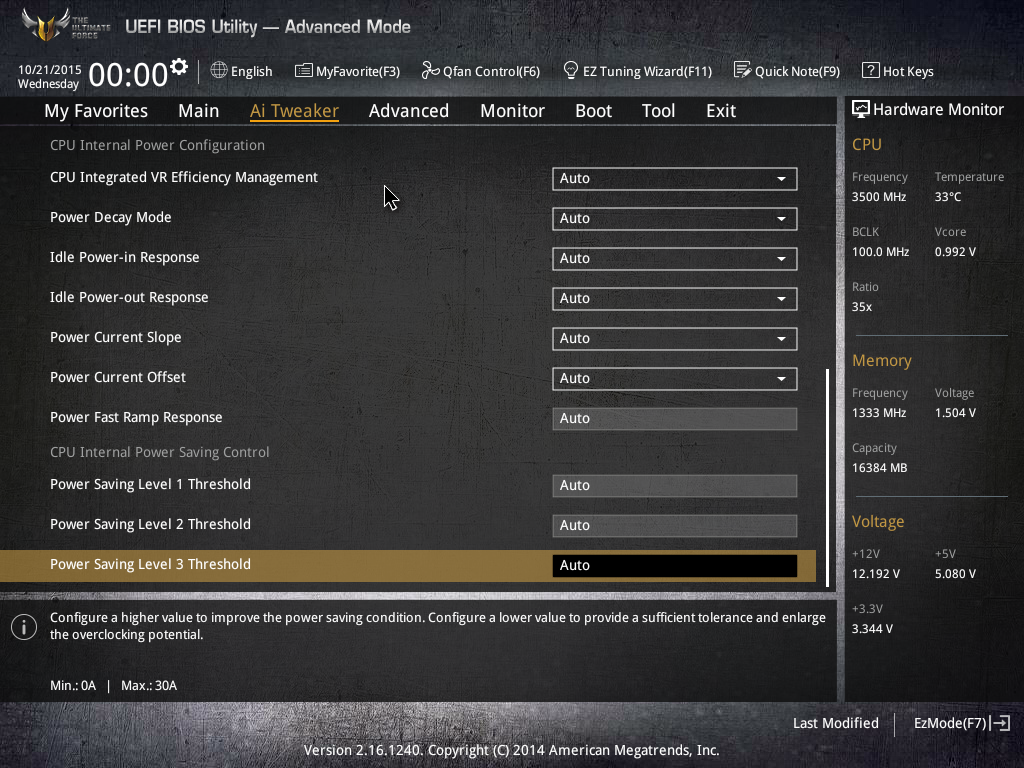
Task: Go to the Advanced tab
Action: [x=409, y=111]
